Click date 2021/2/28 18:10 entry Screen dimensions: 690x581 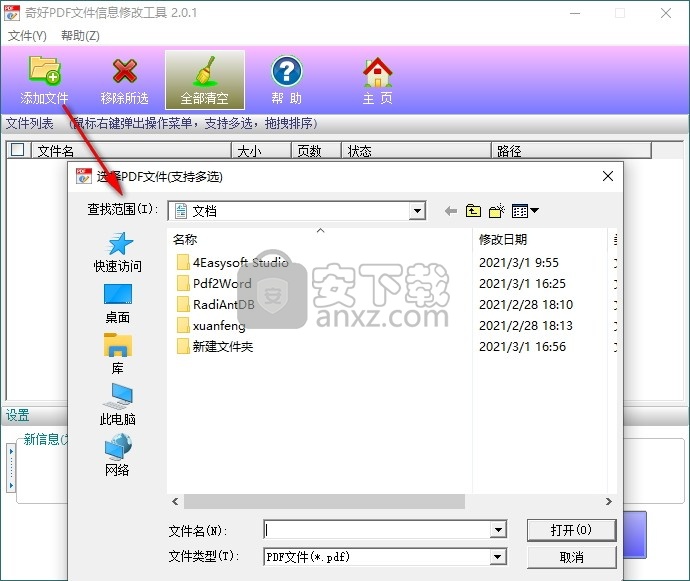click(x=526, y=305)
